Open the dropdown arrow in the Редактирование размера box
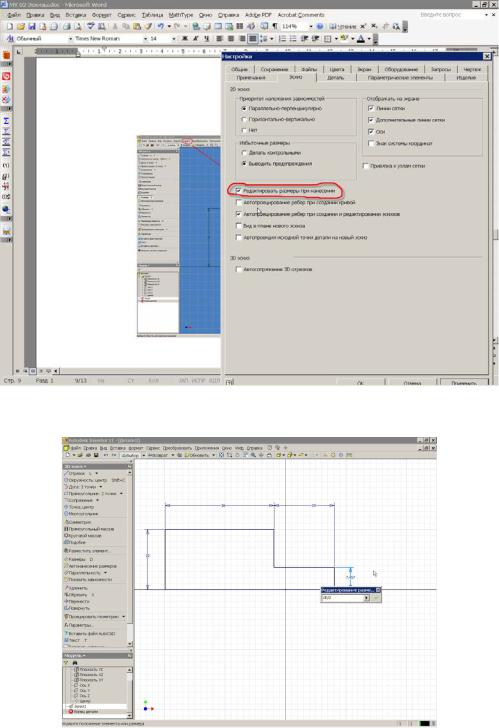 [366, 598]
